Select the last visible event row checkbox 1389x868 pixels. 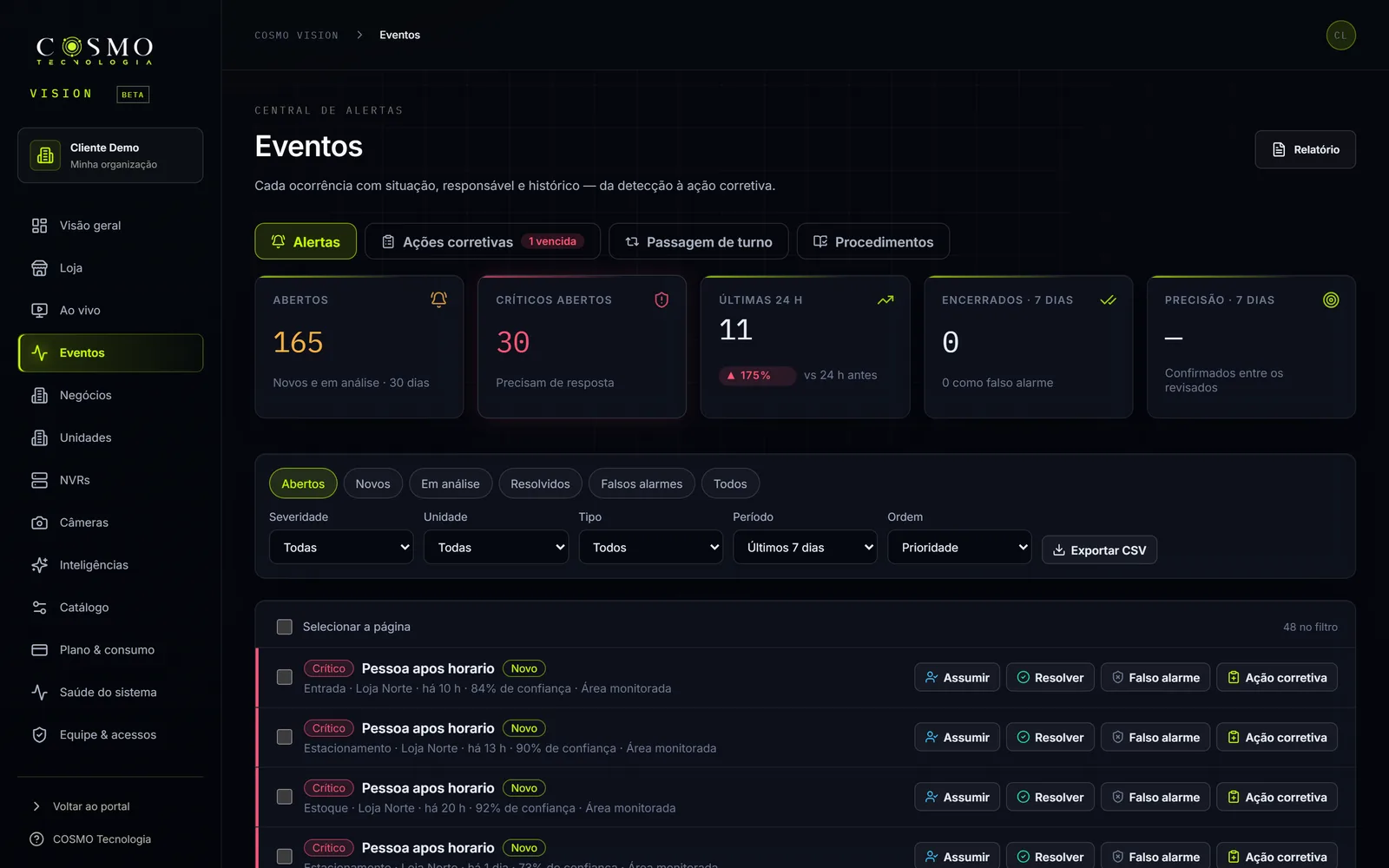coord(284,857)
